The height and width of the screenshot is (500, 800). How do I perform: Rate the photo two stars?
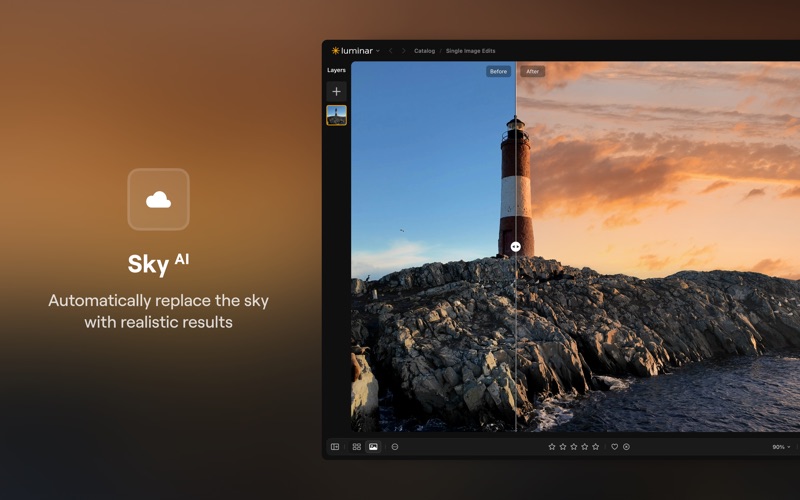563,447
